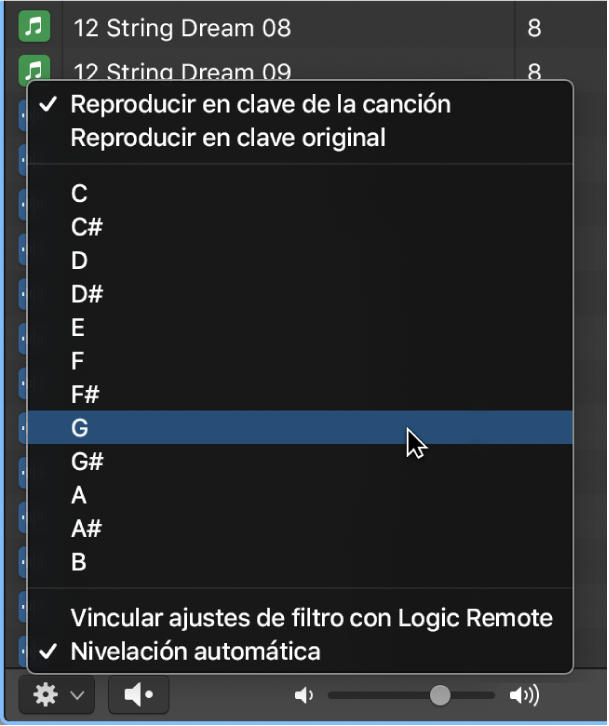Choose key G in the menu
The height and width of the screenshot is (726, 609).
click(x=80, y=428)
